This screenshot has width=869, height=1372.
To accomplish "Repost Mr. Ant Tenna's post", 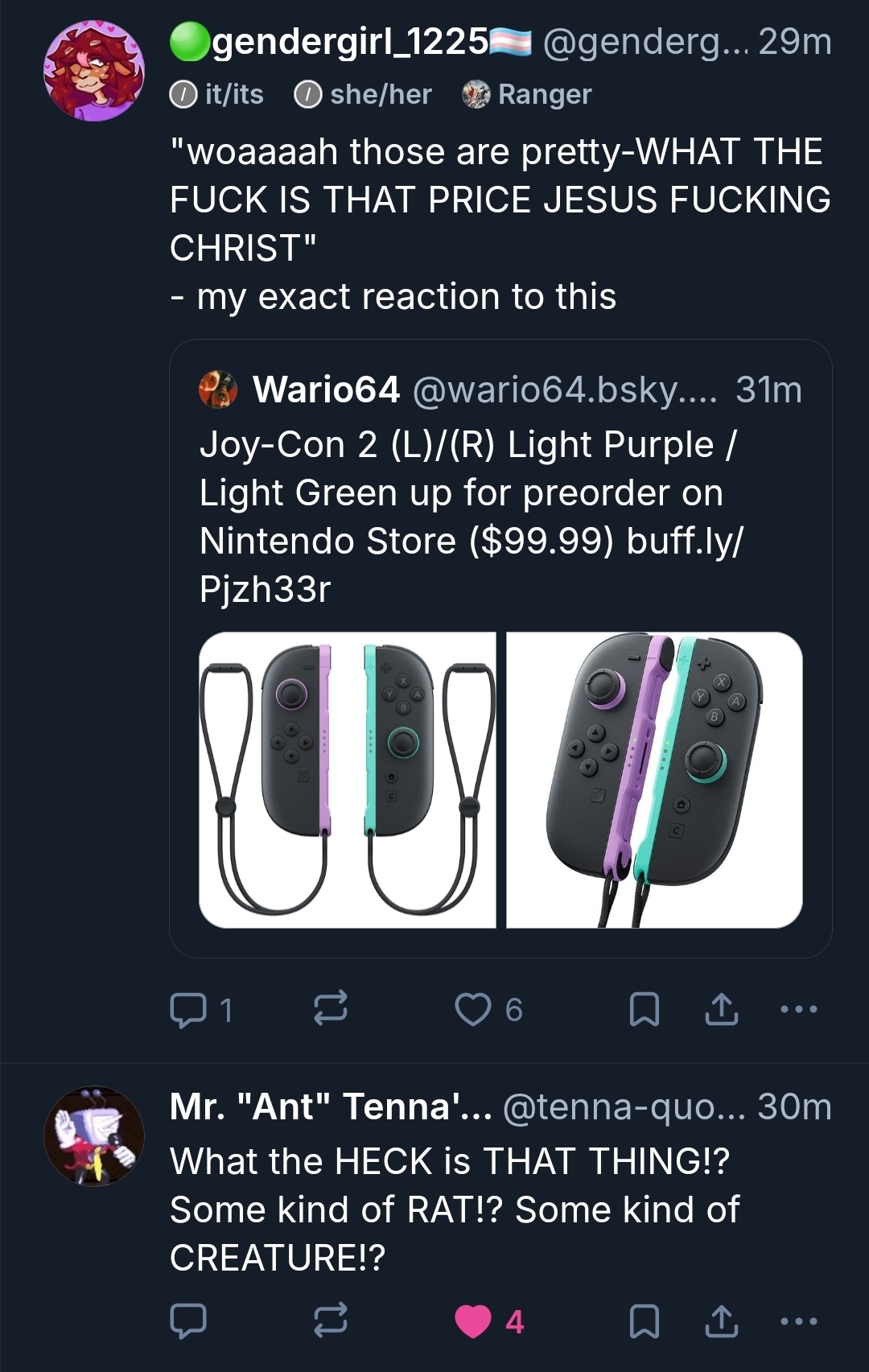I will click(x=330, y=1320).
